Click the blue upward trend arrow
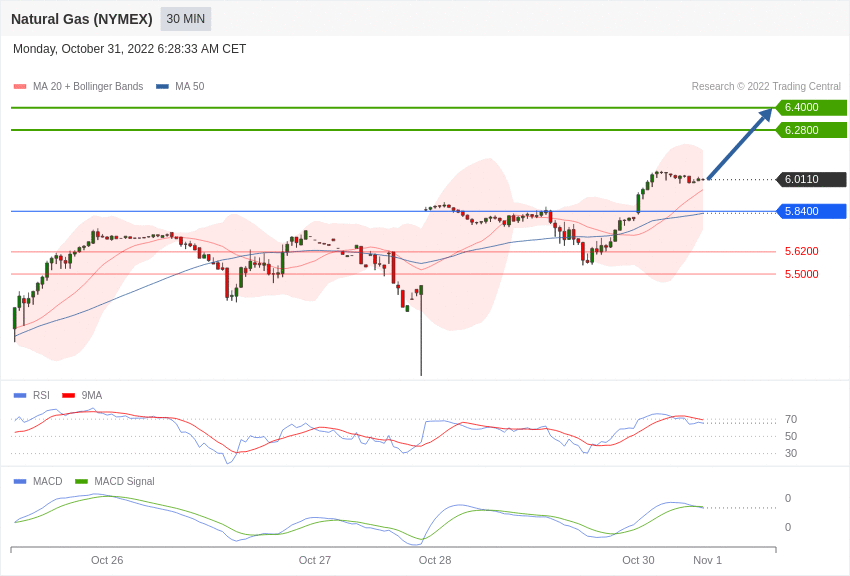 click(x=740, y=144)
